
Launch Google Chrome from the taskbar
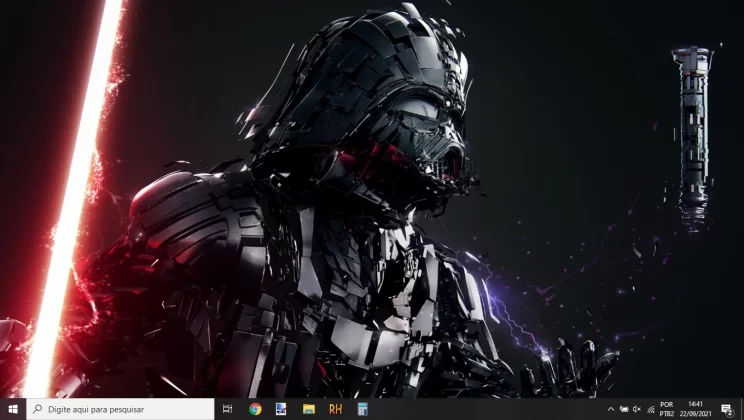pyautogui.click(x=255, y=409)
